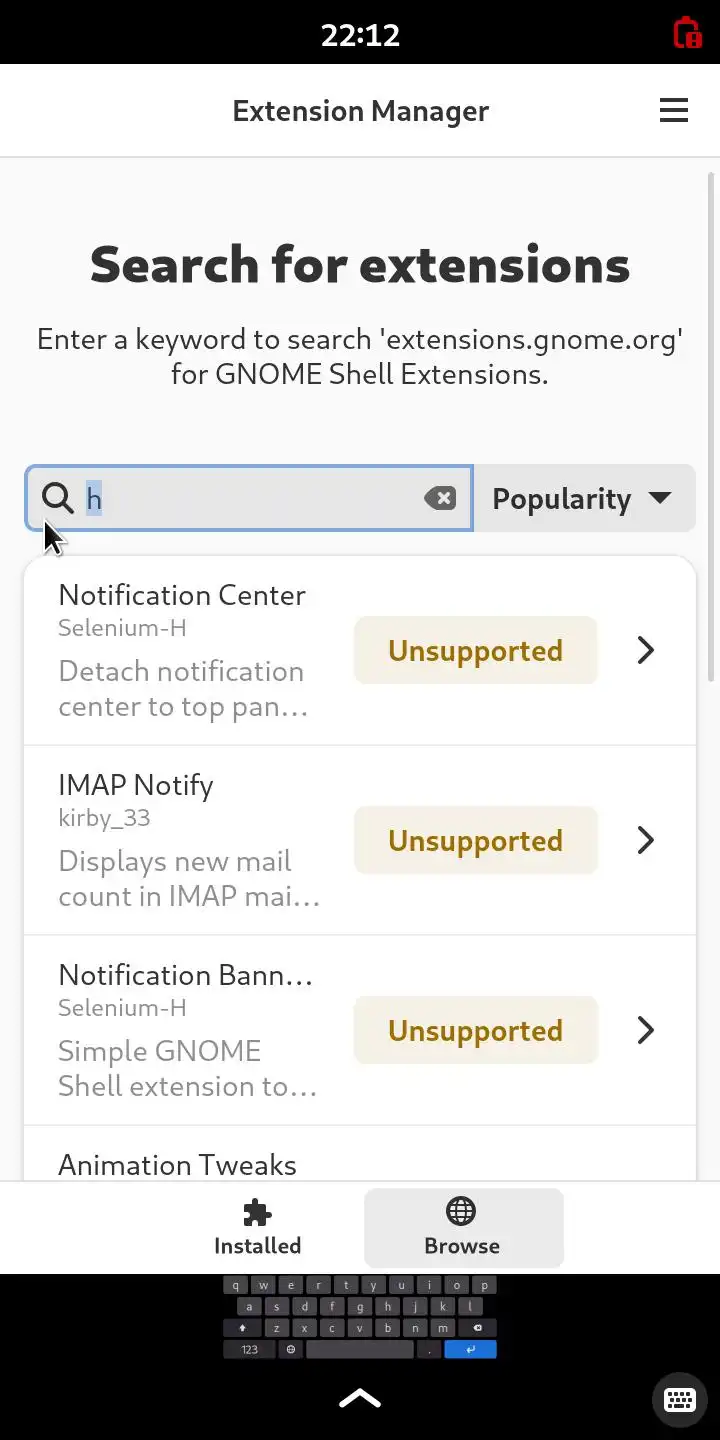Tap the miniature keyboard preview

tap(360, 1317)
